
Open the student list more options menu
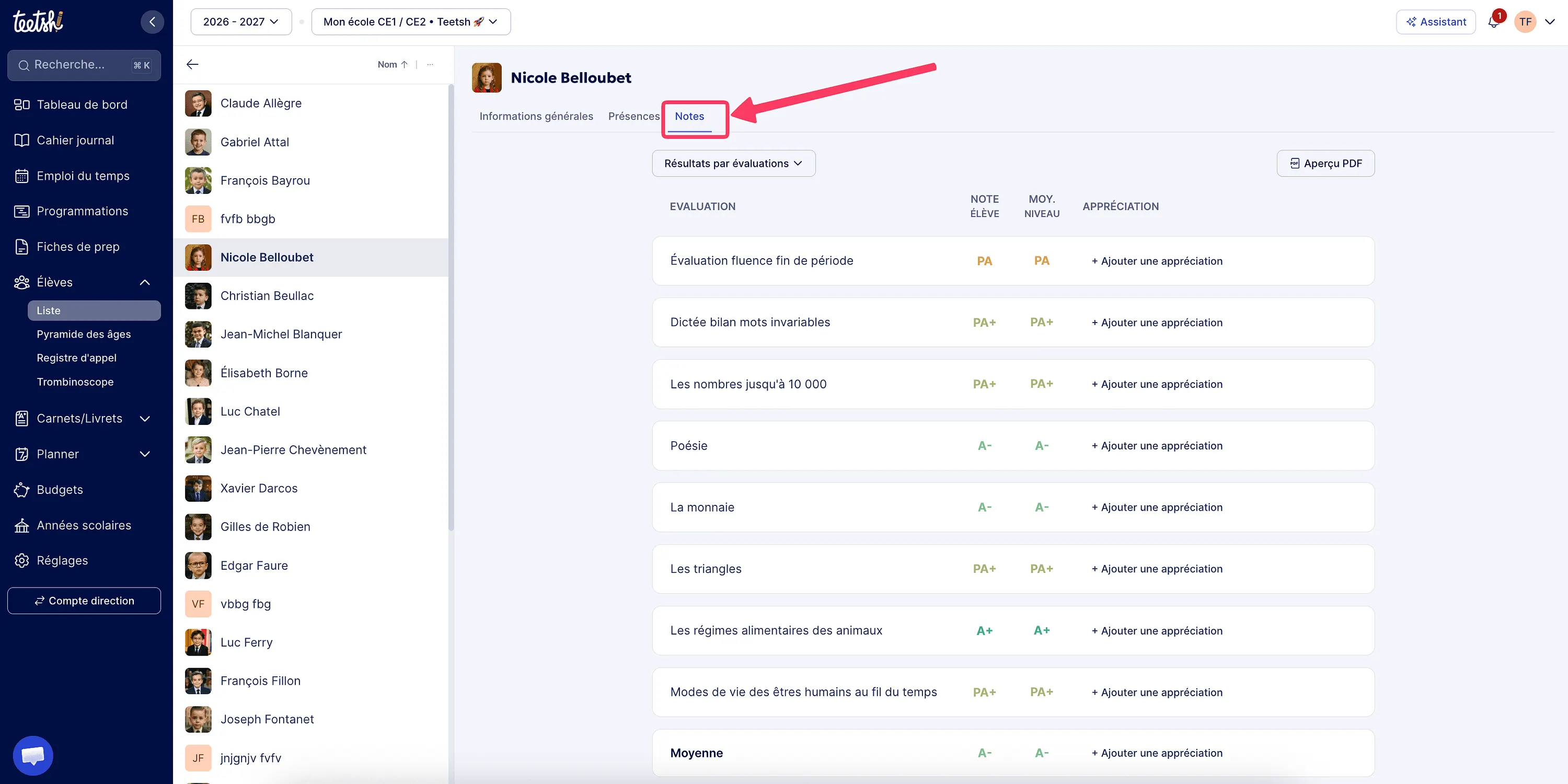430,64
